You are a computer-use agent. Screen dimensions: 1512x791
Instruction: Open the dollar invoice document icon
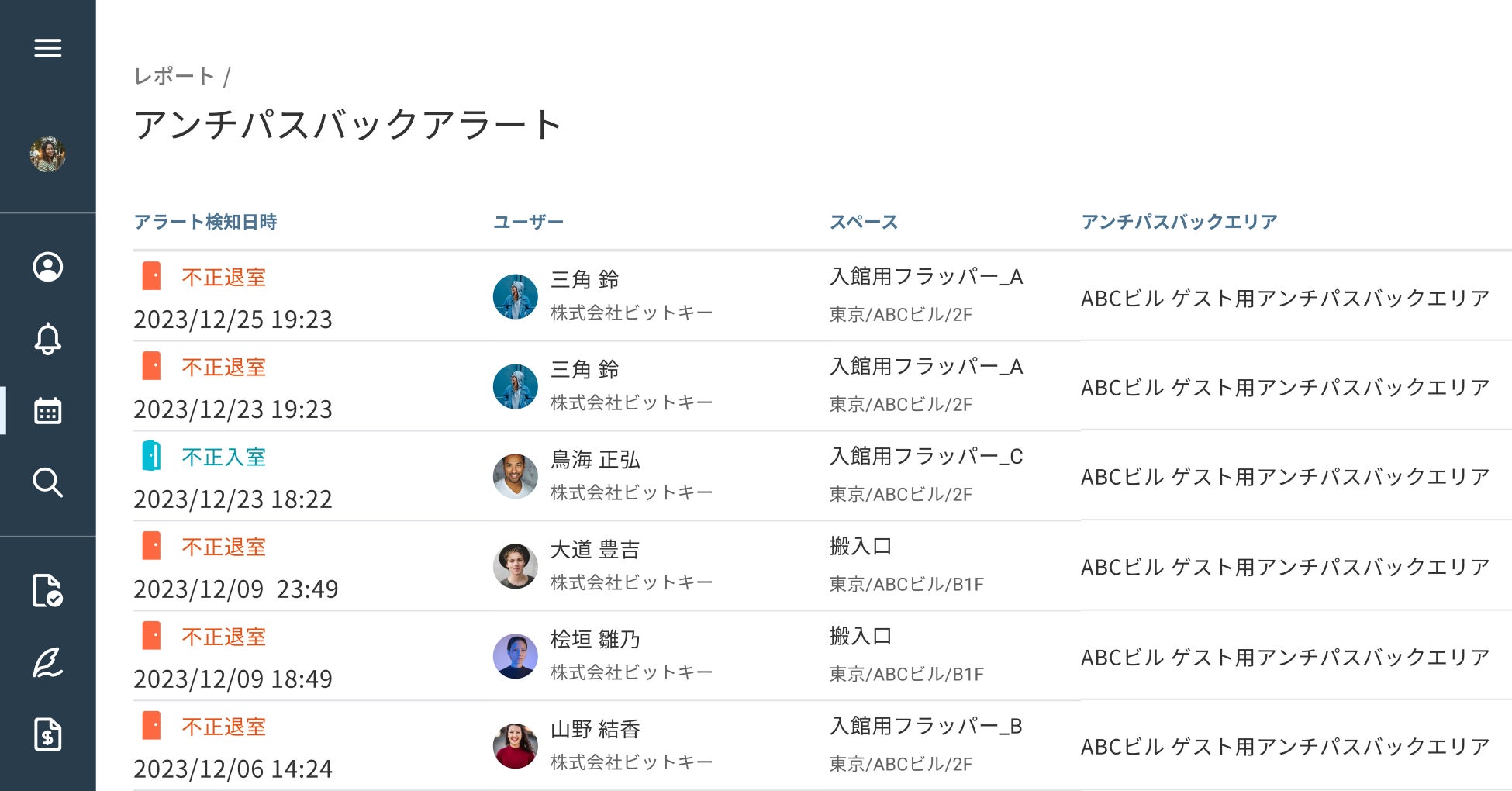pos(47,734)
